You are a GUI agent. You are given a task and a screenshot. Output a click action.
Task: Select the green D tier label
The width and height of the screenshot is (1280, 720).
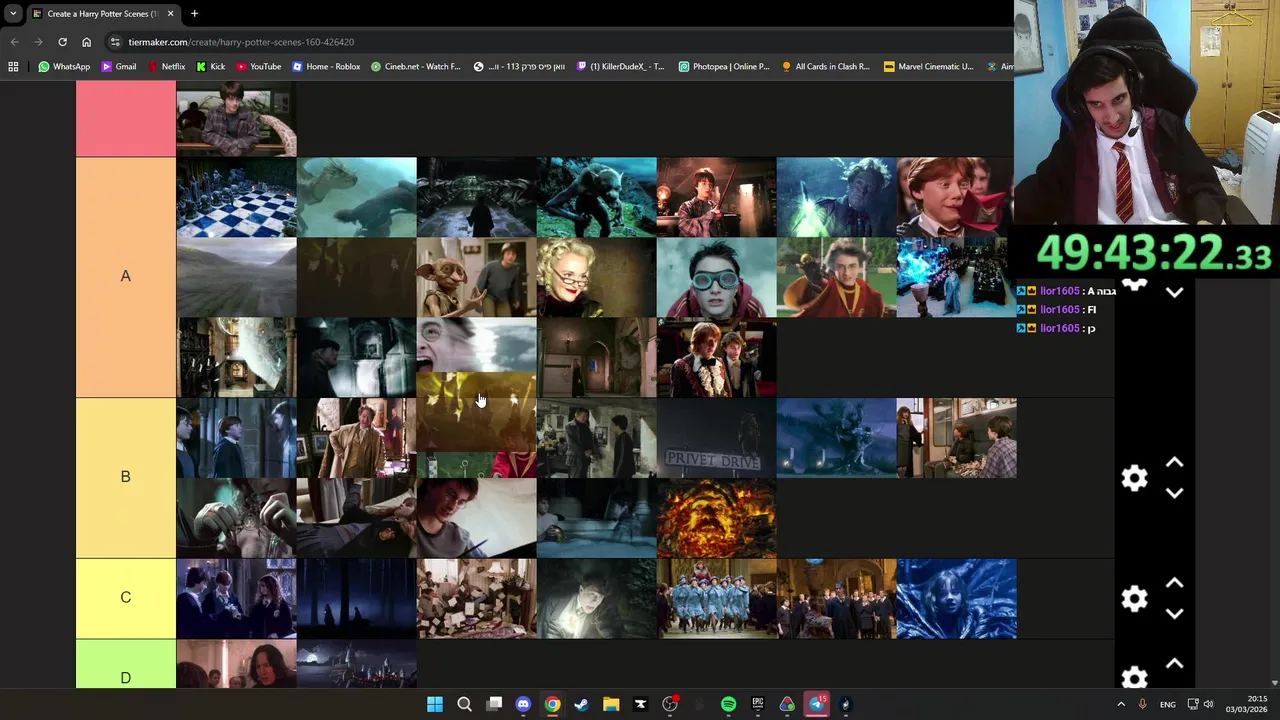(x=126, y=664)
